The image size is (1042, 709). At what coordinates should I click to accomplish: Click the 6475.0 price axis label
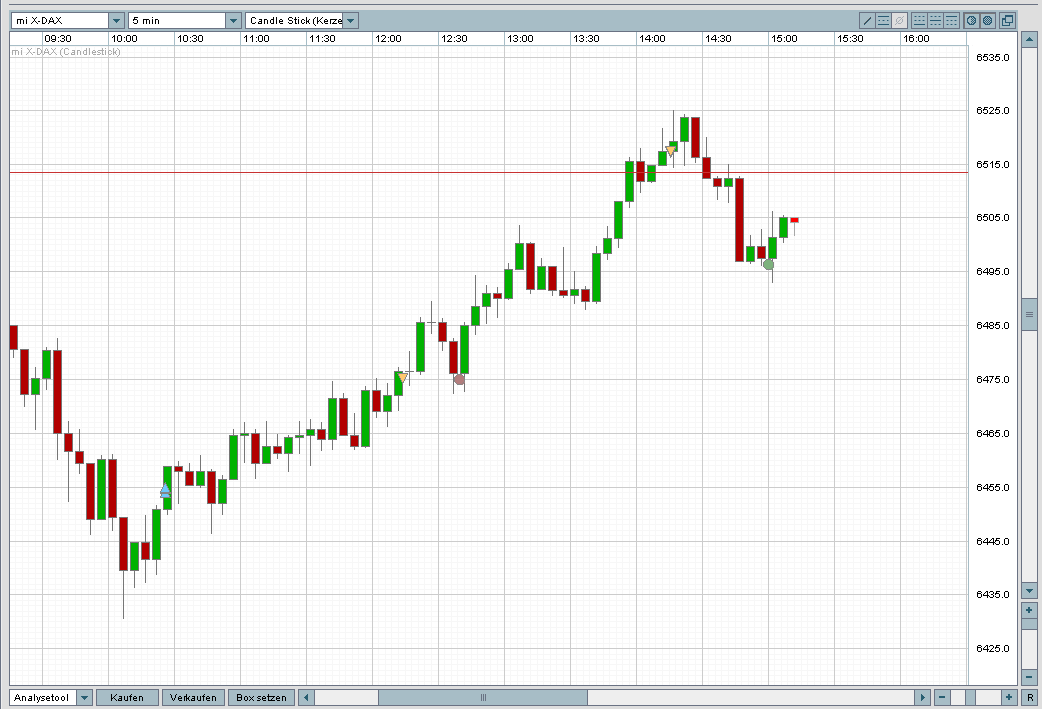(x=992, y=379)
